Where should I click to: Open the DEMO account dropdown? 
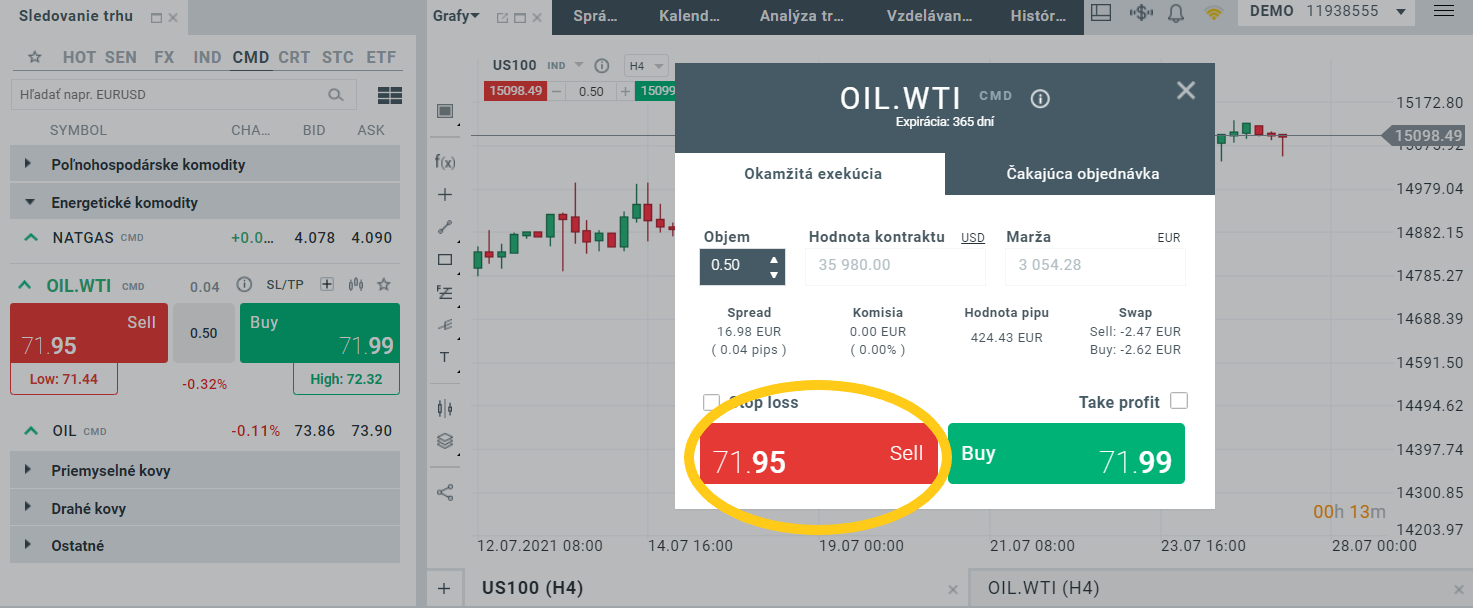1400,11
